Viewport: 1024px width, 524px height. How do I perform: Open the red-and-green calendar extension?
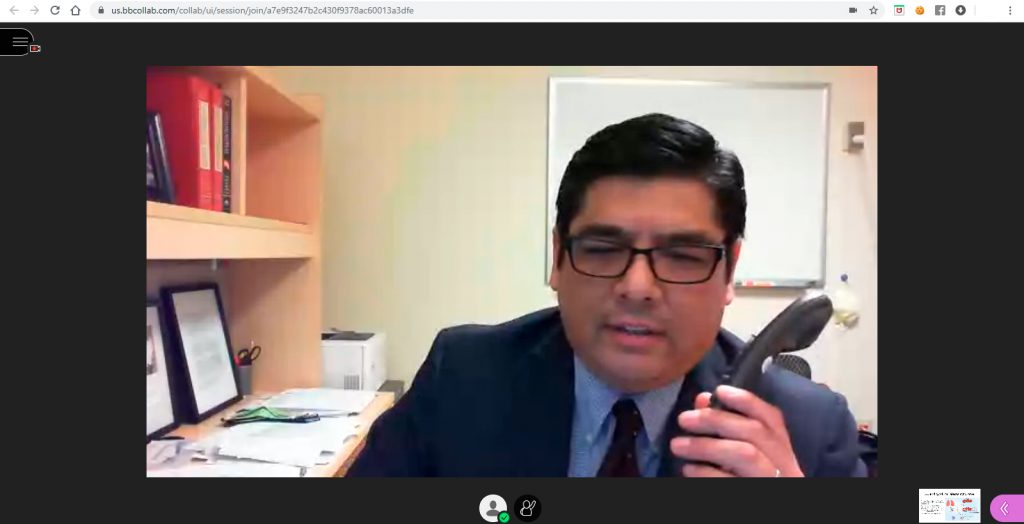tap(899, 10)
